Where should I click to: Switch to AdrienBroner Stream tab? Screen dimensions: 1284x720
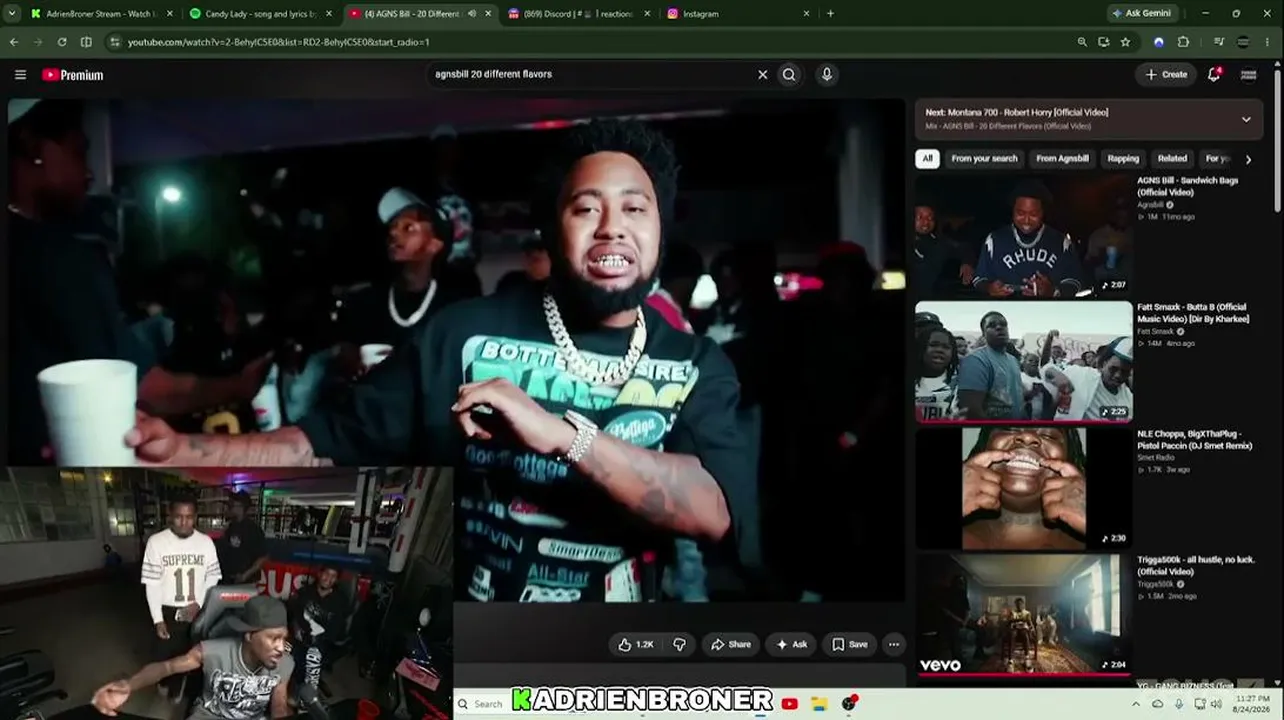[x=102, y=14]
